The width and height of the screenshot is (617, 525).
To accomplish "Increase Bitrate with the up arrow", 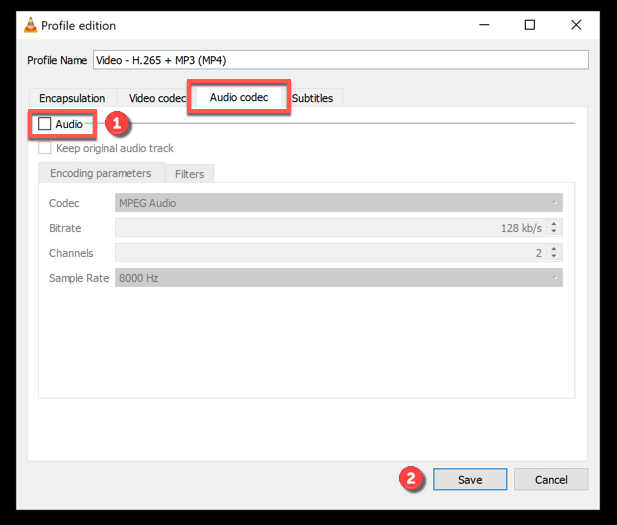I will (x=554, y=224).
